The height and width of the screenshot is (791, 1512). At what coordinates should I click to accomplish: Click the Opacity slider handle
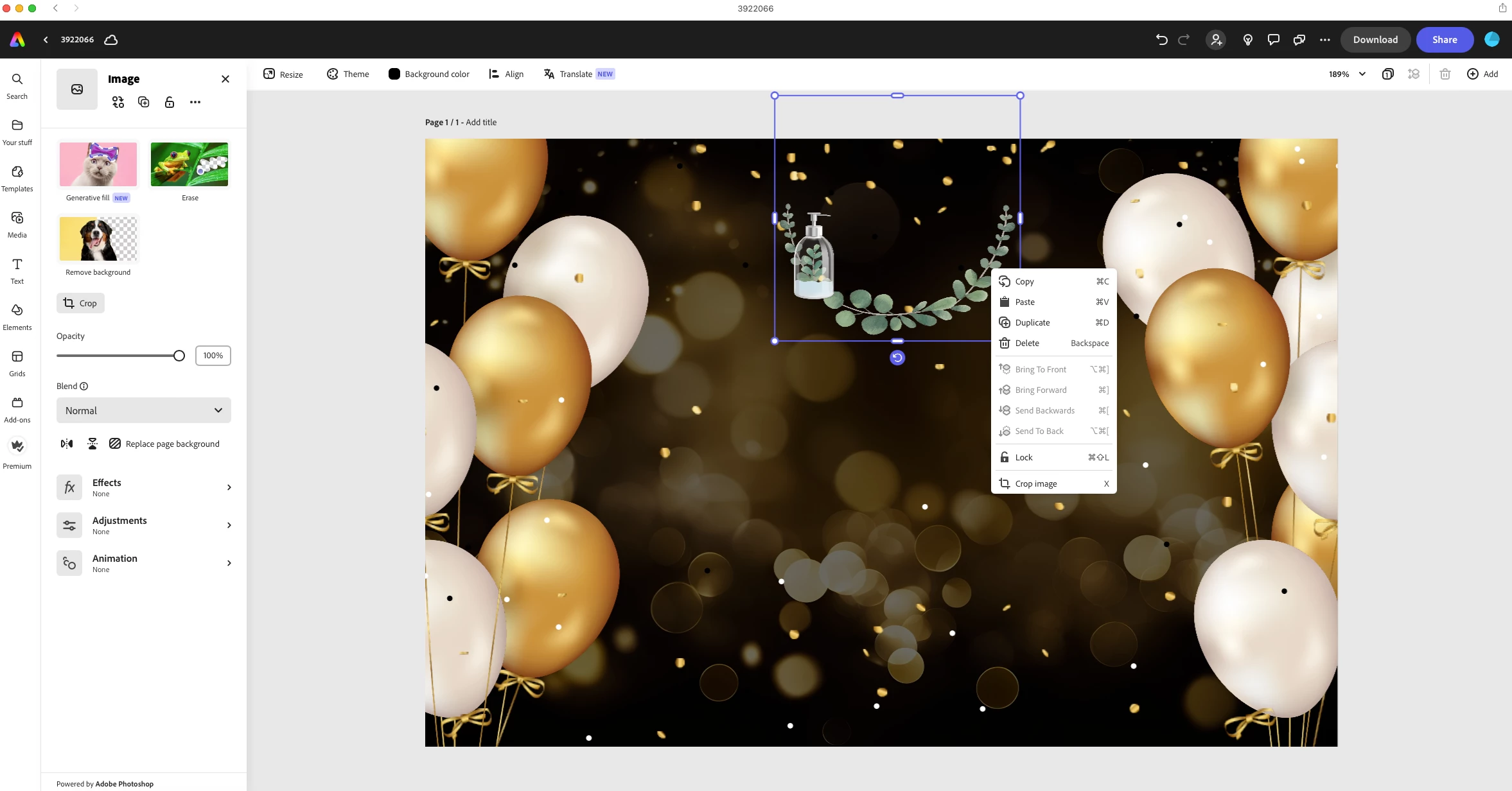(x=179, y=356)
